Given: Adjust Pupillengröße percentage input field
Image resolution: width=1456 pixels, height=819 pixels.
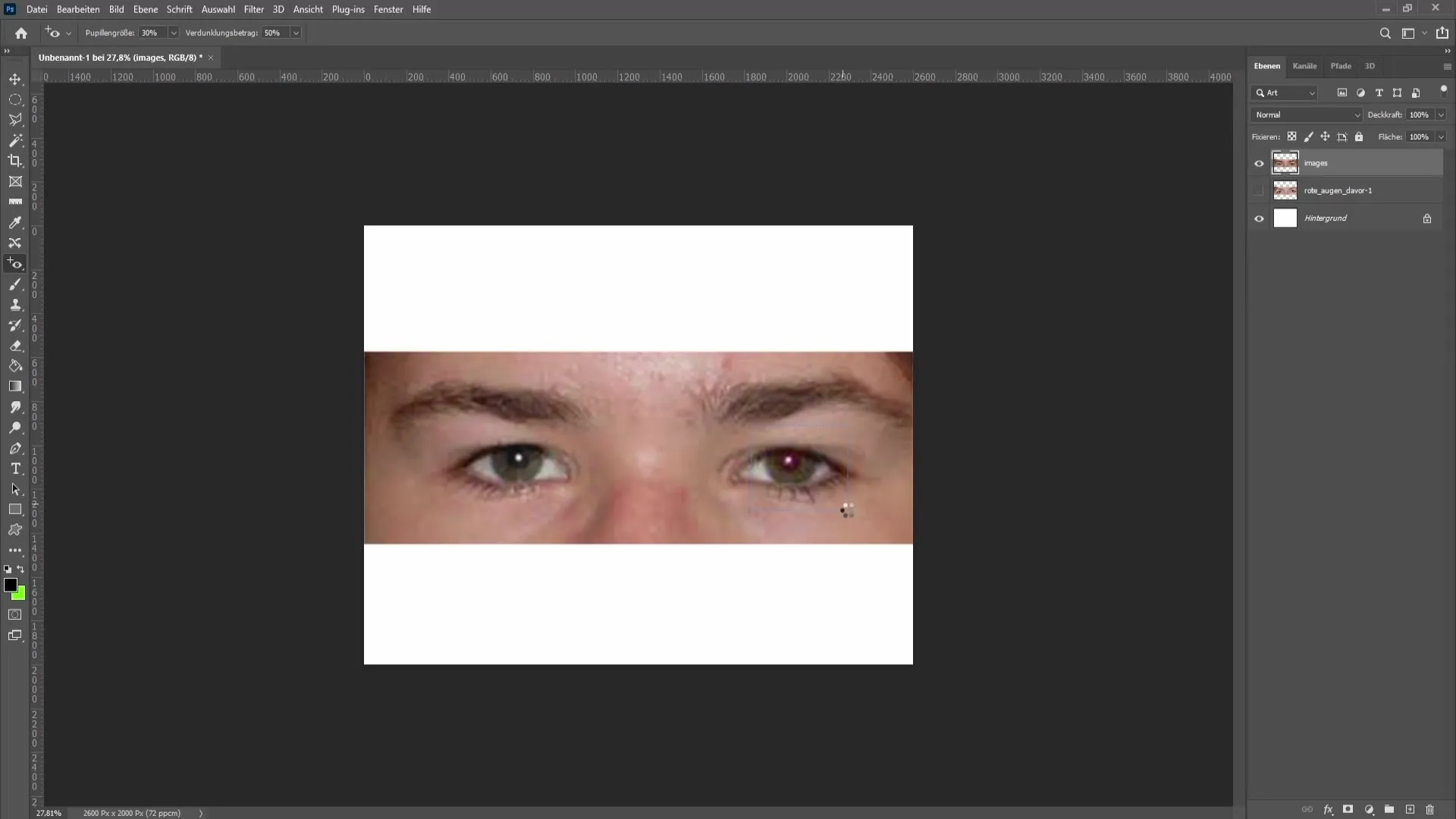Looking at the screenshot, I should coord(150,33).
